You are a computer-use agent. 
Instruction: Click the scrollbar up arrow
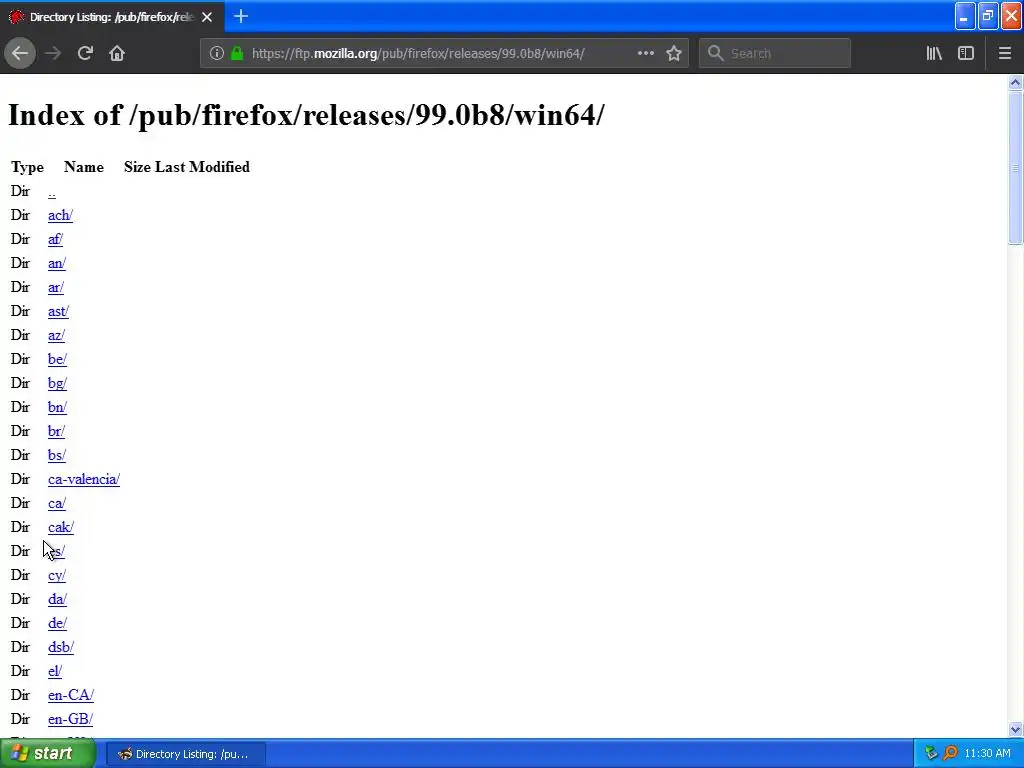tap(1015, 82)
